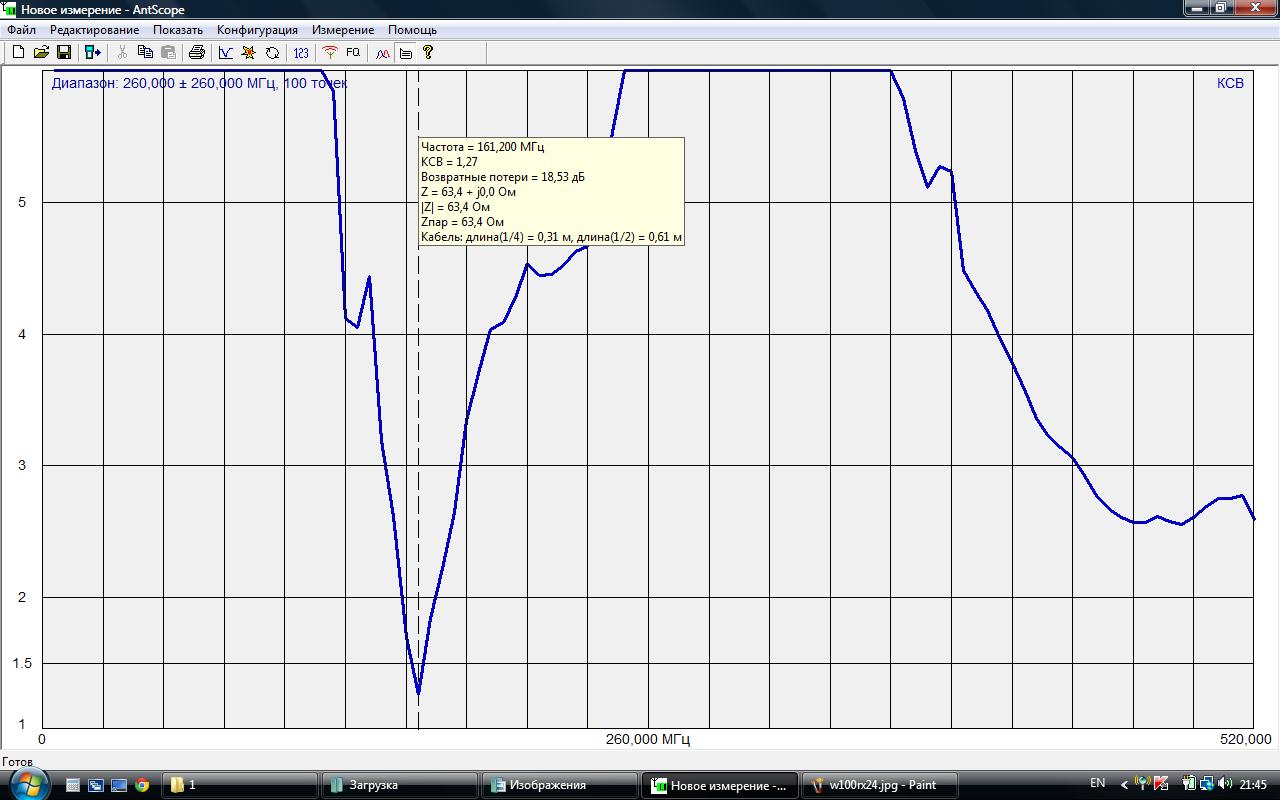This screenshot has width=1280, height=800.
Task: Click the EN language indicator
Action: point(1097,784)
